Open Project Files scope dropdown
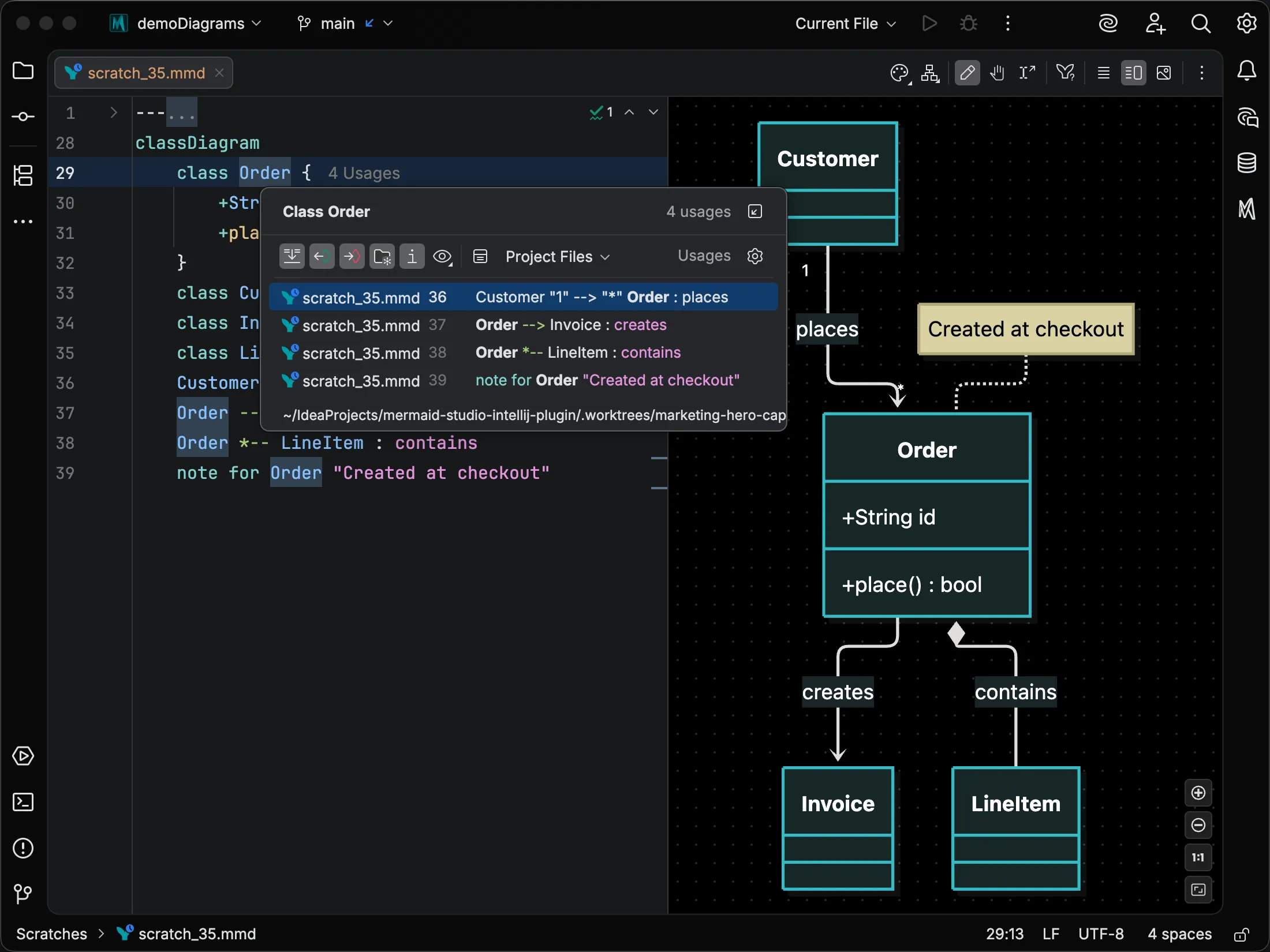 click(x=558, y=257)
